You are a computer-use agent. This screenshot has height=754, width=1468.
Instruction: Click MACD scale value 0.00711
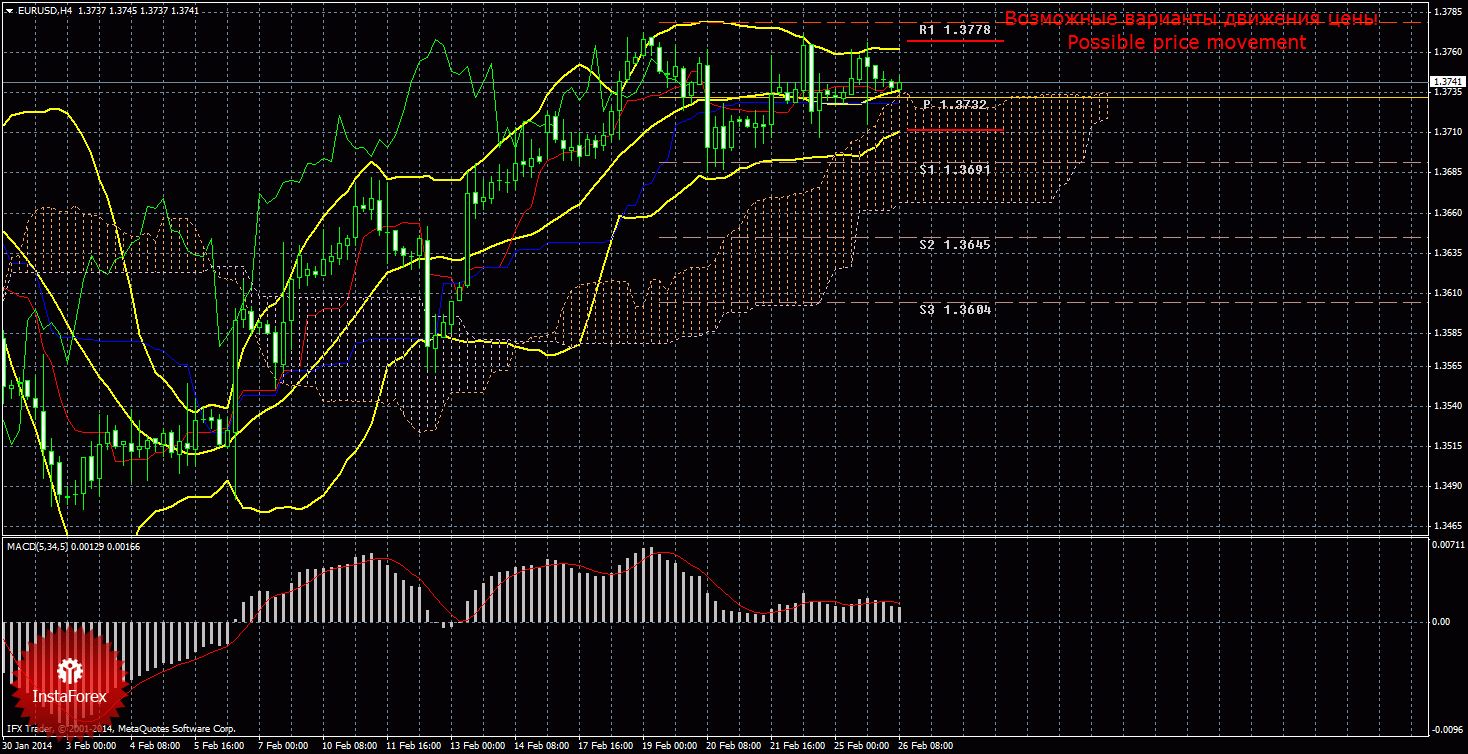pyautogui.click(x=1448, y=545)
